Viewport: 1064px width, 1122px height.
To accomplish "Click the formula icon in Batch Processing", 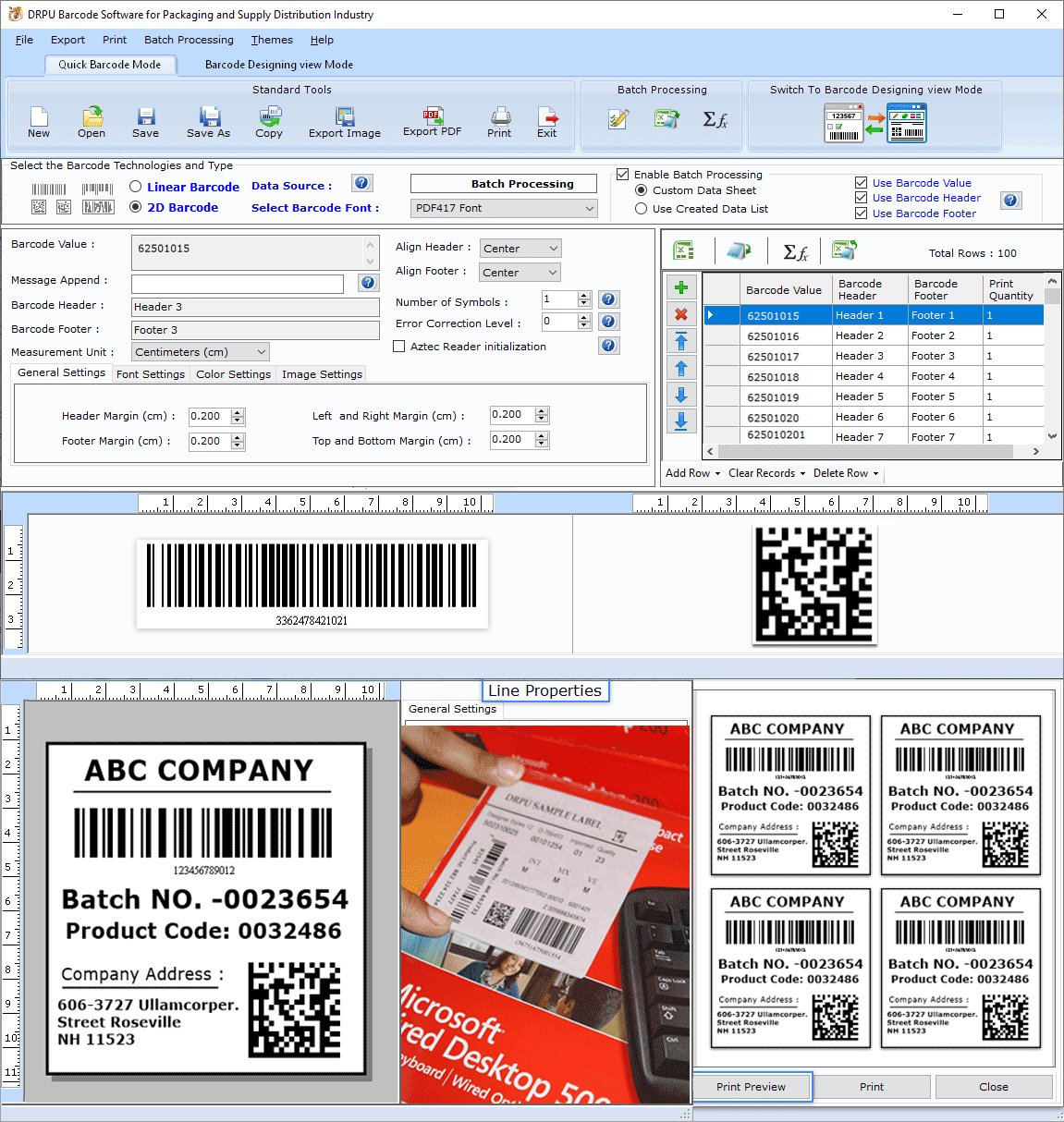I will click(x=715, y=119).
